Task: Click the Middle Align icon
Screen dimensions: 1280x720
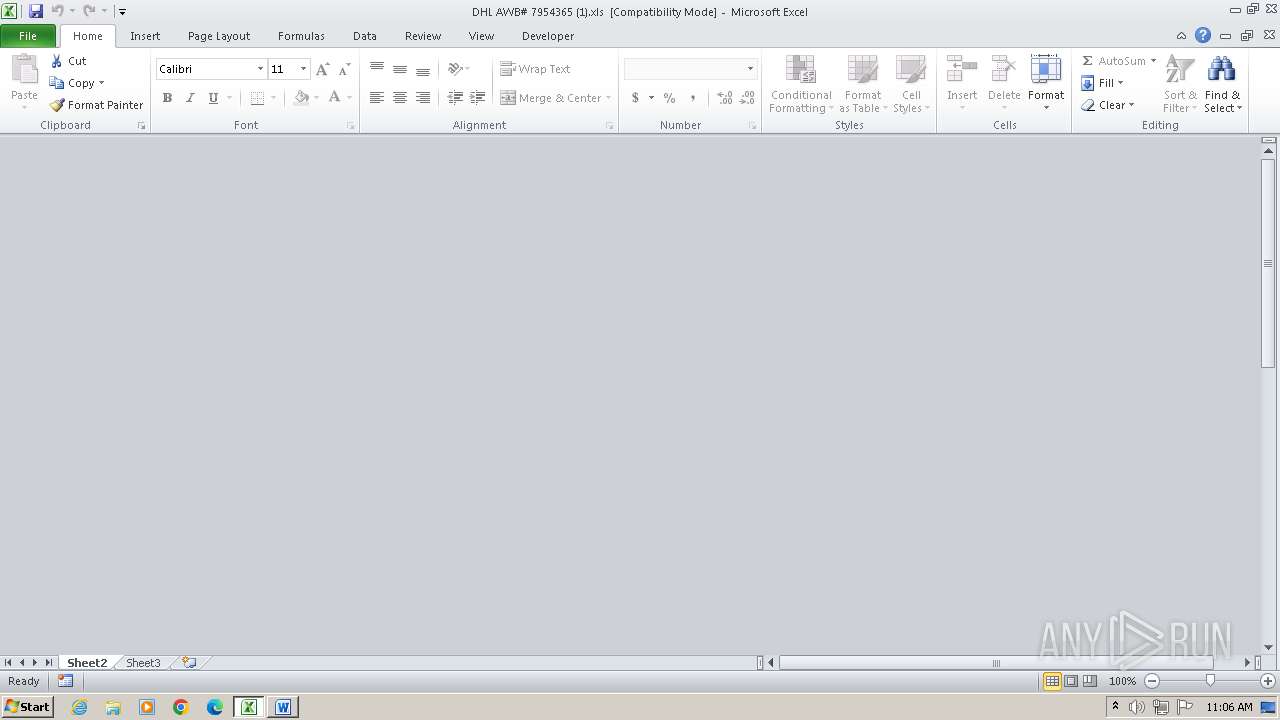Action: 400,69
